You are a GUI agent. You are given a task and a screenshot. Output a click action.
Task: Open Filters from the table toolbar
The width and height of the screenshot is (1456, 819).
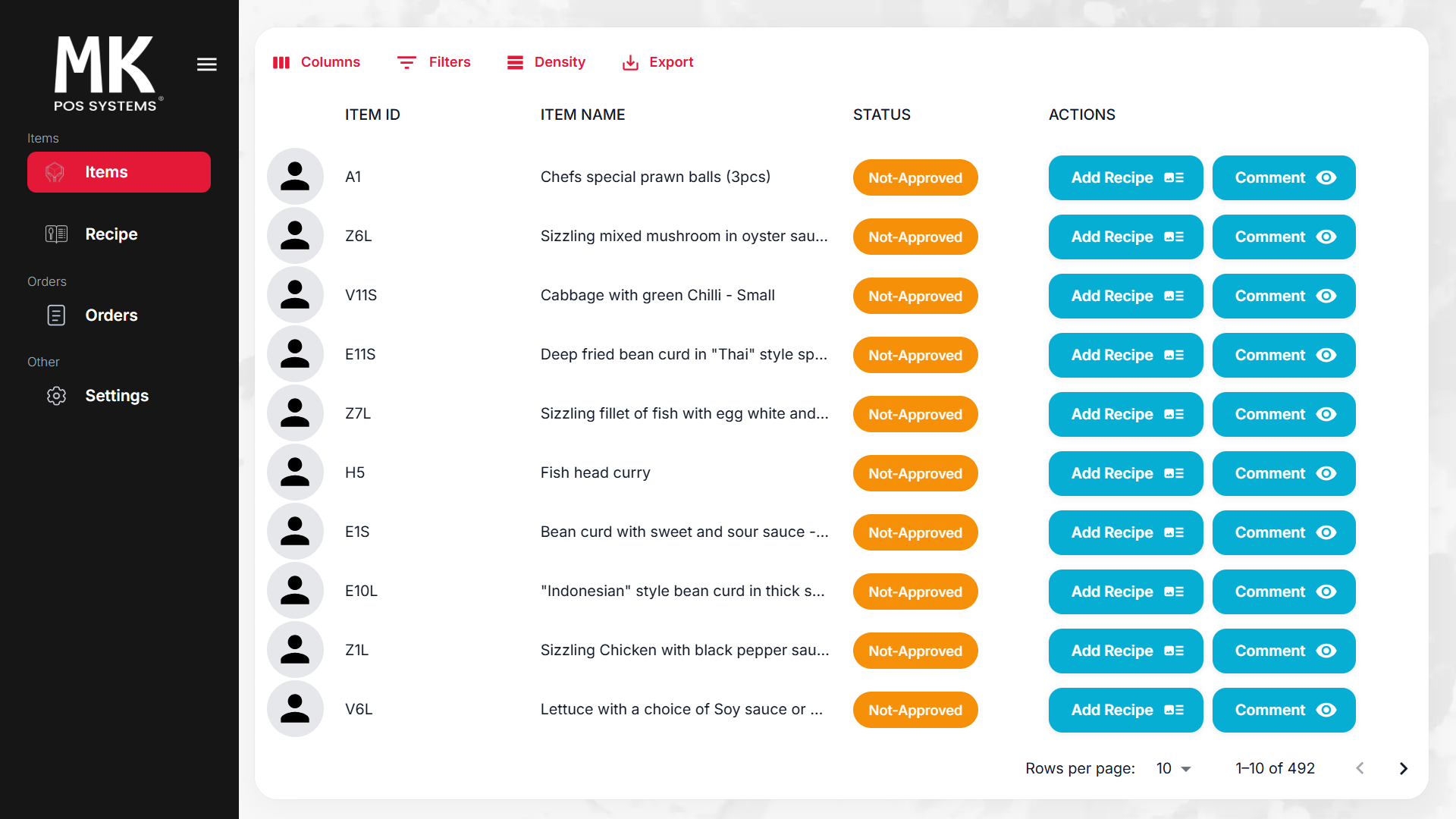pyautogui.click(x=434, y=62)
